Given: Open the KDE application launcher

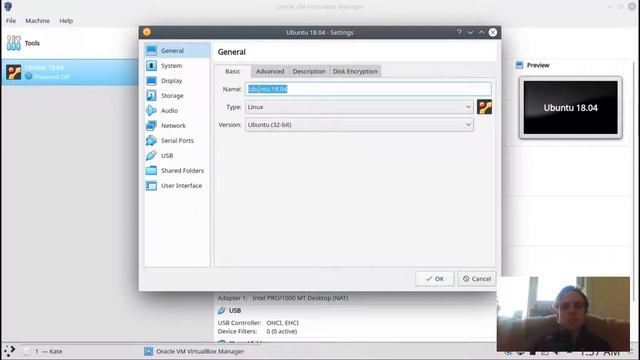Looking at the screenshot, I should 9,351.
